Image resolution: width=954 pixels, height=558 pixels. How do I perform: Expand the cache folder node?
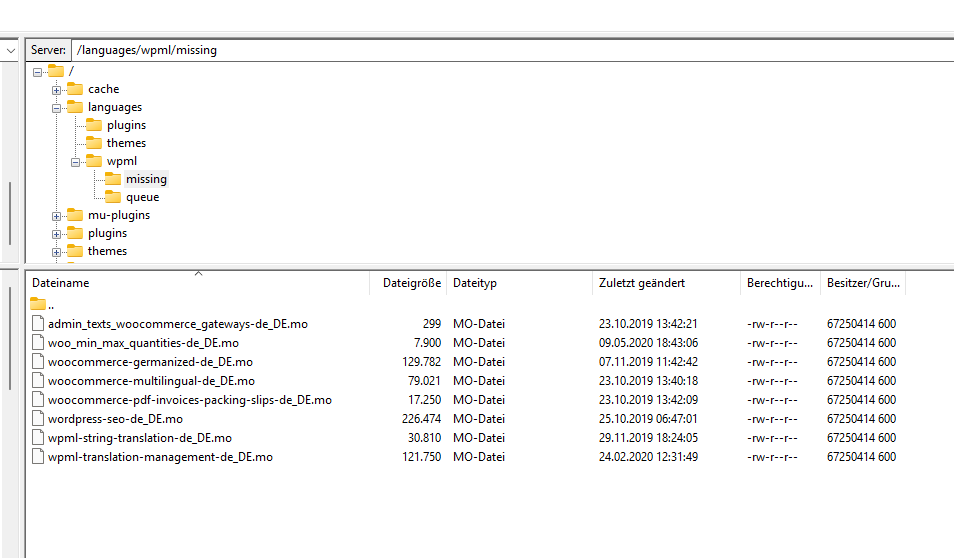pos(56,90)
